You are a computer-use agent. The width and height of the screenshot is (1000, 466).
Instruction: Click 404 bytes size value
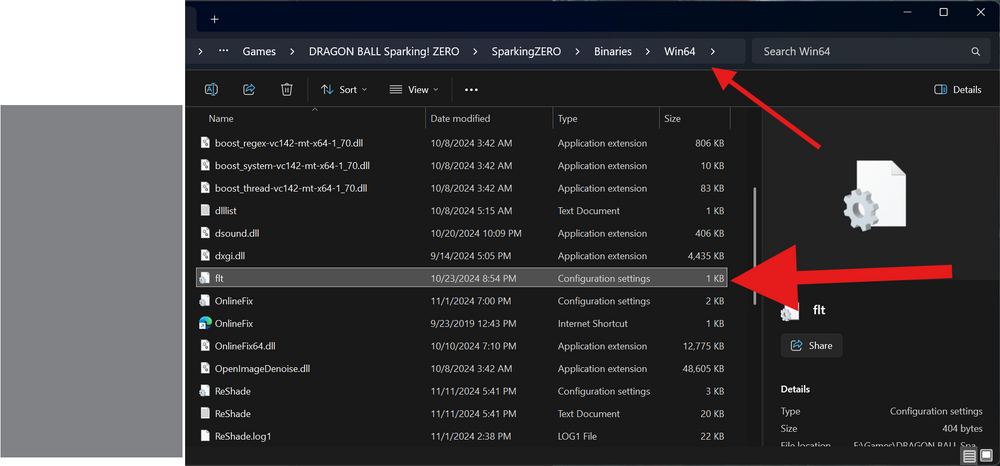pyautogui.click(x=962, y=428)
